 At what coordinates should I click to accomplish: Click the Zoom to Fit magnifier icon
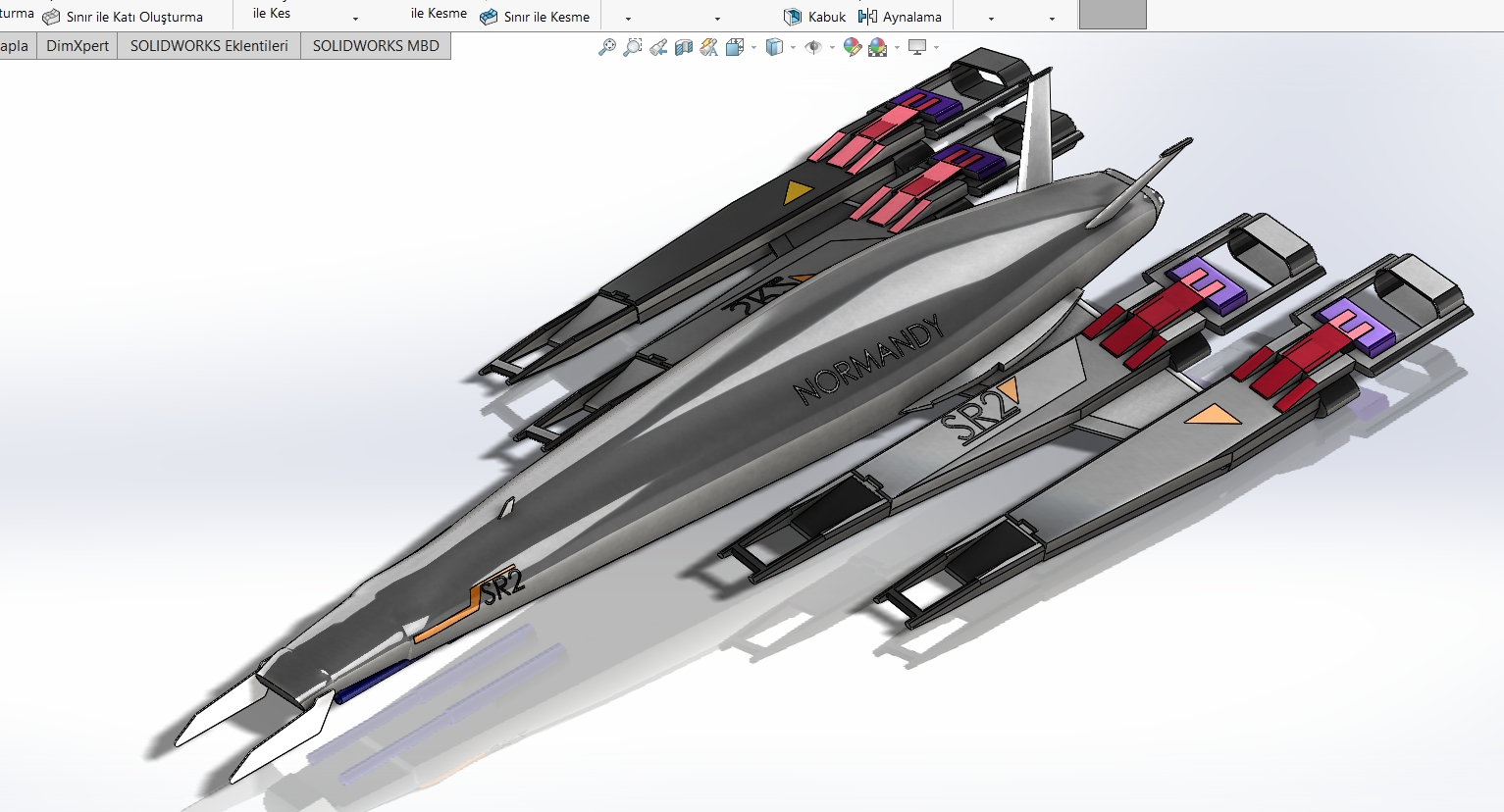607,47
